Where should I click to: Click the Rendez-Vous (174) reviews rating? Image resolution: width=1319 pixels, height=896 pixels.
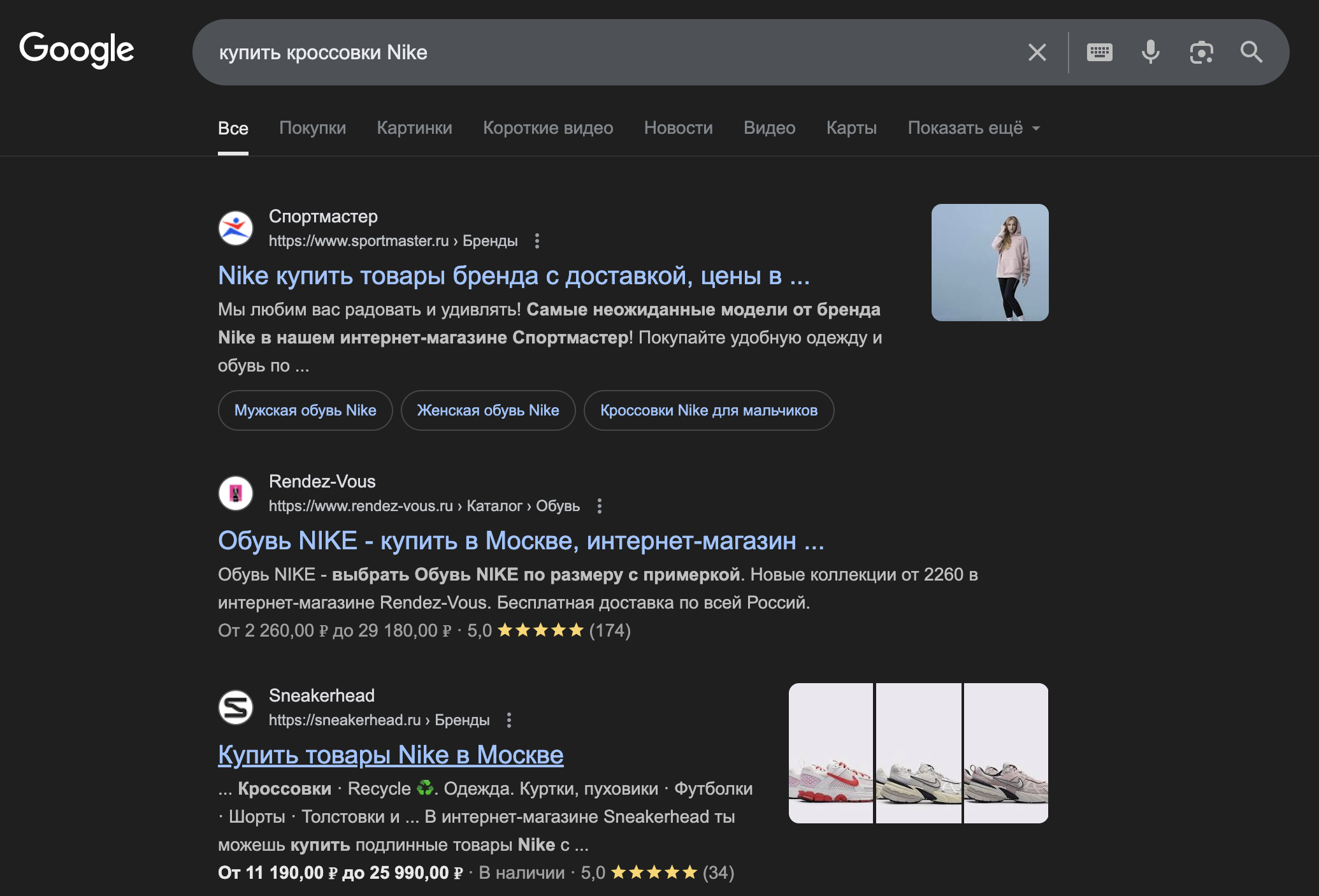[x=549, y=631]
